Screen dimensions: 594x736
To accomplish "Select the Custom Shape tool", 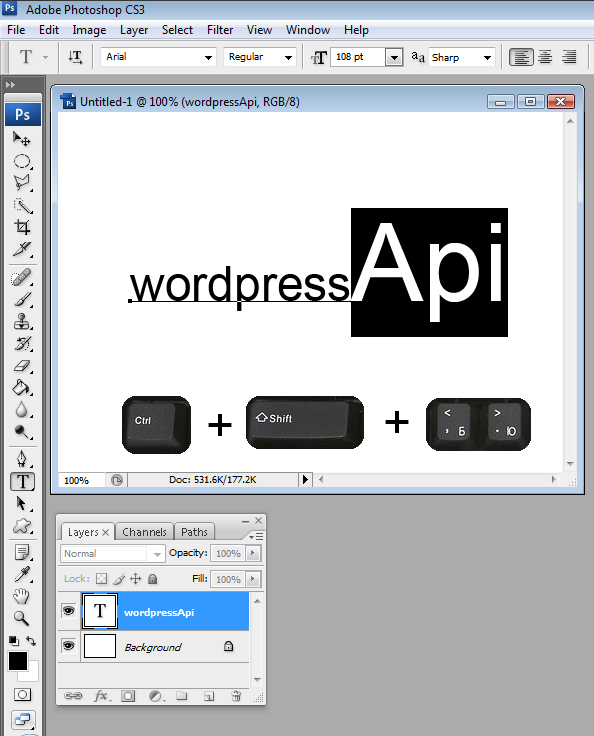I will 22,526.
